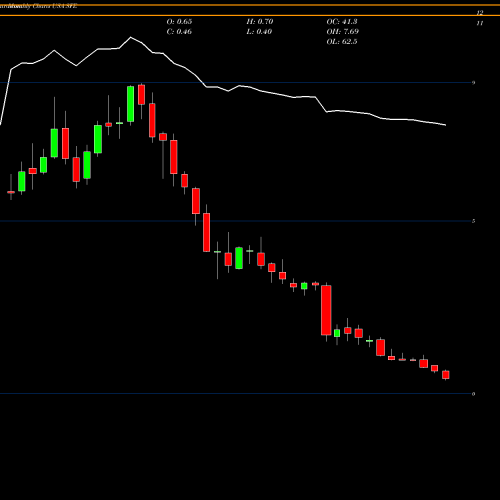Screen dimensions: 500x500
Task: Select the tall green candle at the chart peak
Action: pyautogui.click(x=131, y=104)
